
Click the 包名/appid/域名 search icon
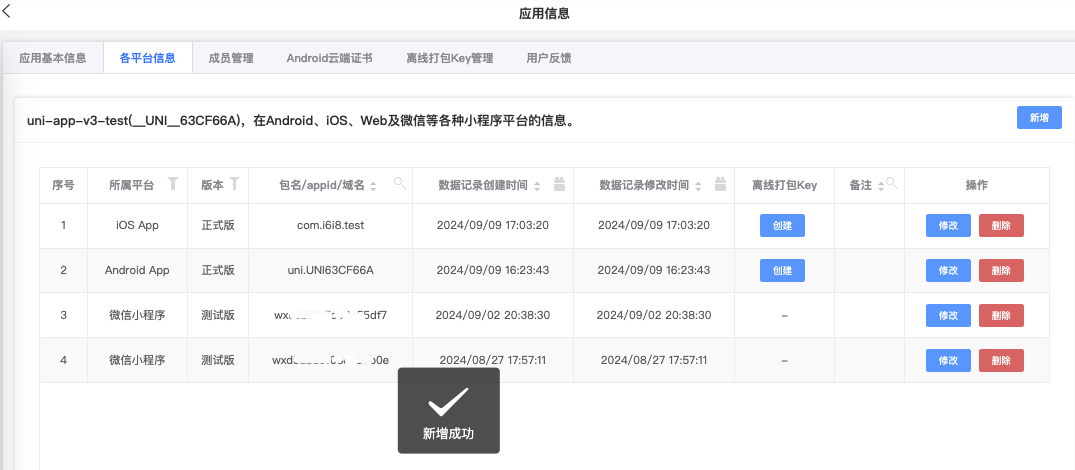tap(400, 183)
